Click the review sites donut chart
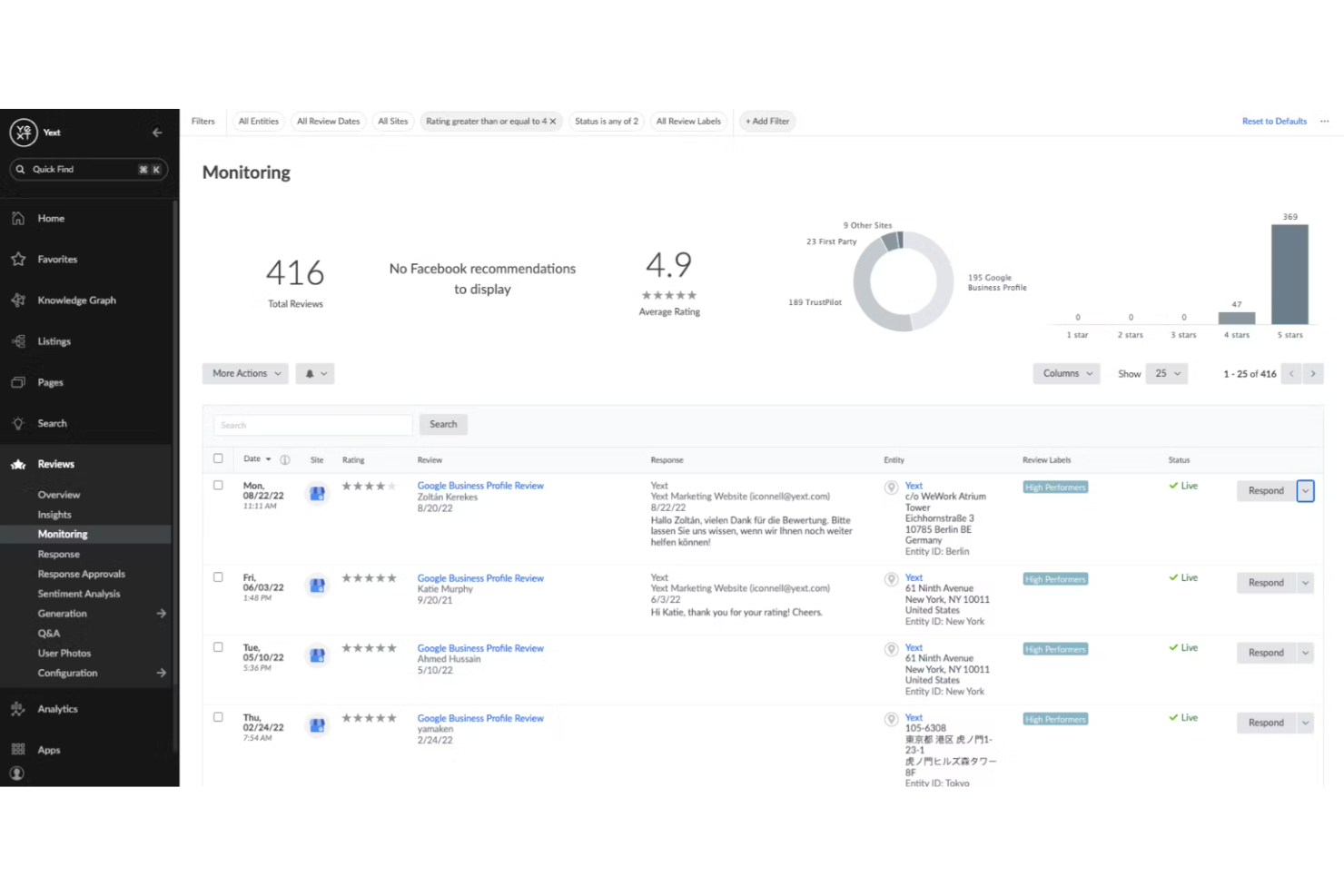This screenshot has width=1344, height=896. (904, 281)
